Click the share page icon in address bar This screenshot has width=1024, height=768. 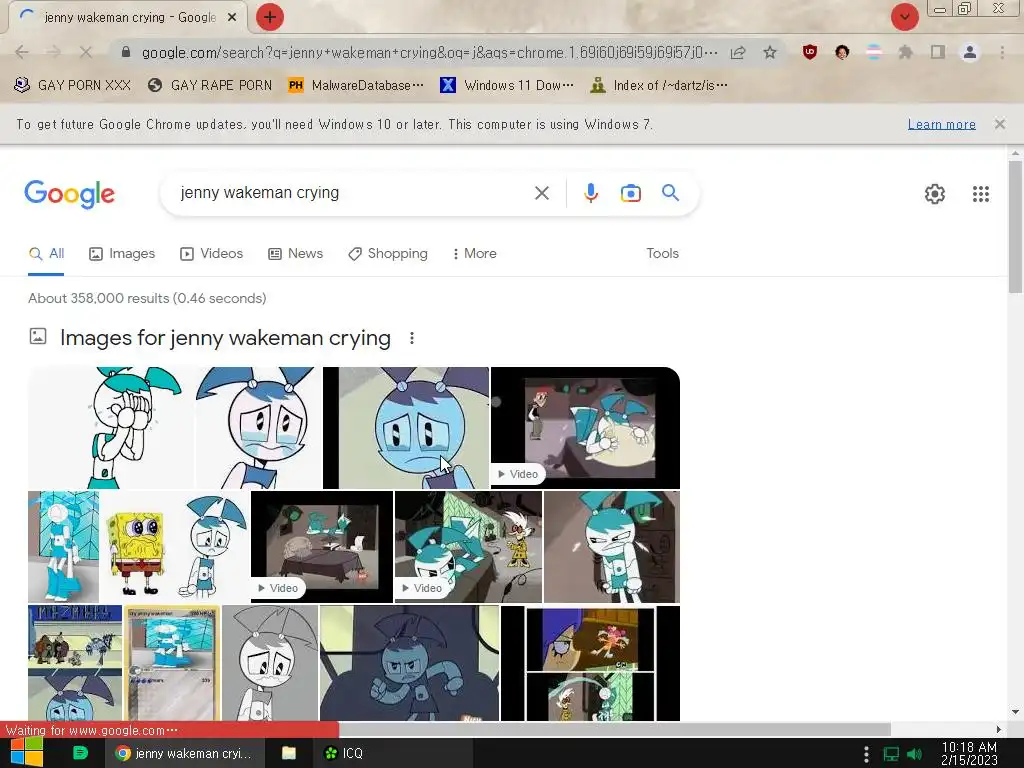[x=739, y=52]
